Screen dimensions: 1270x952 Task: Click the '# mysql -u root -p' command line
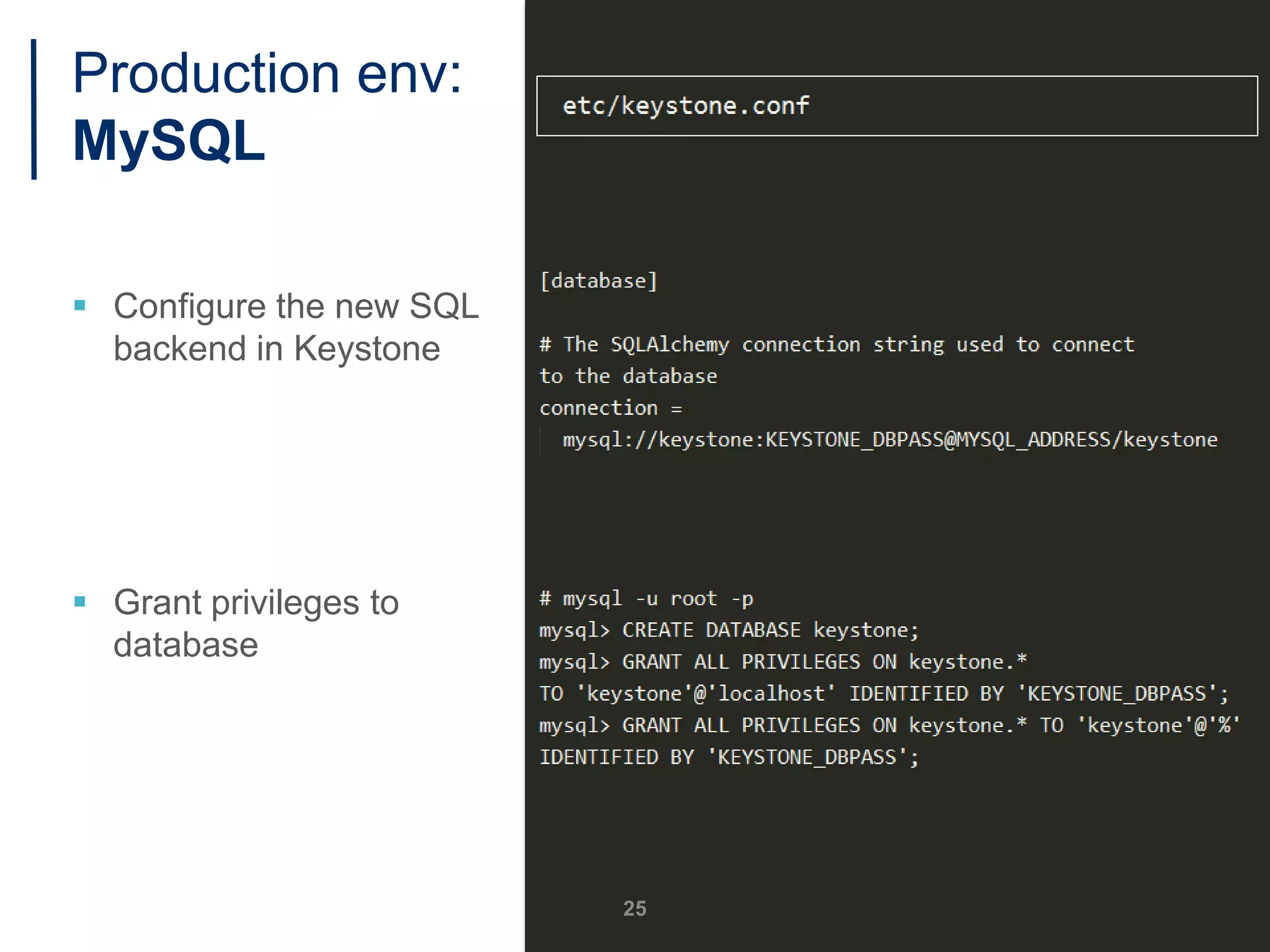click(646, 599)
